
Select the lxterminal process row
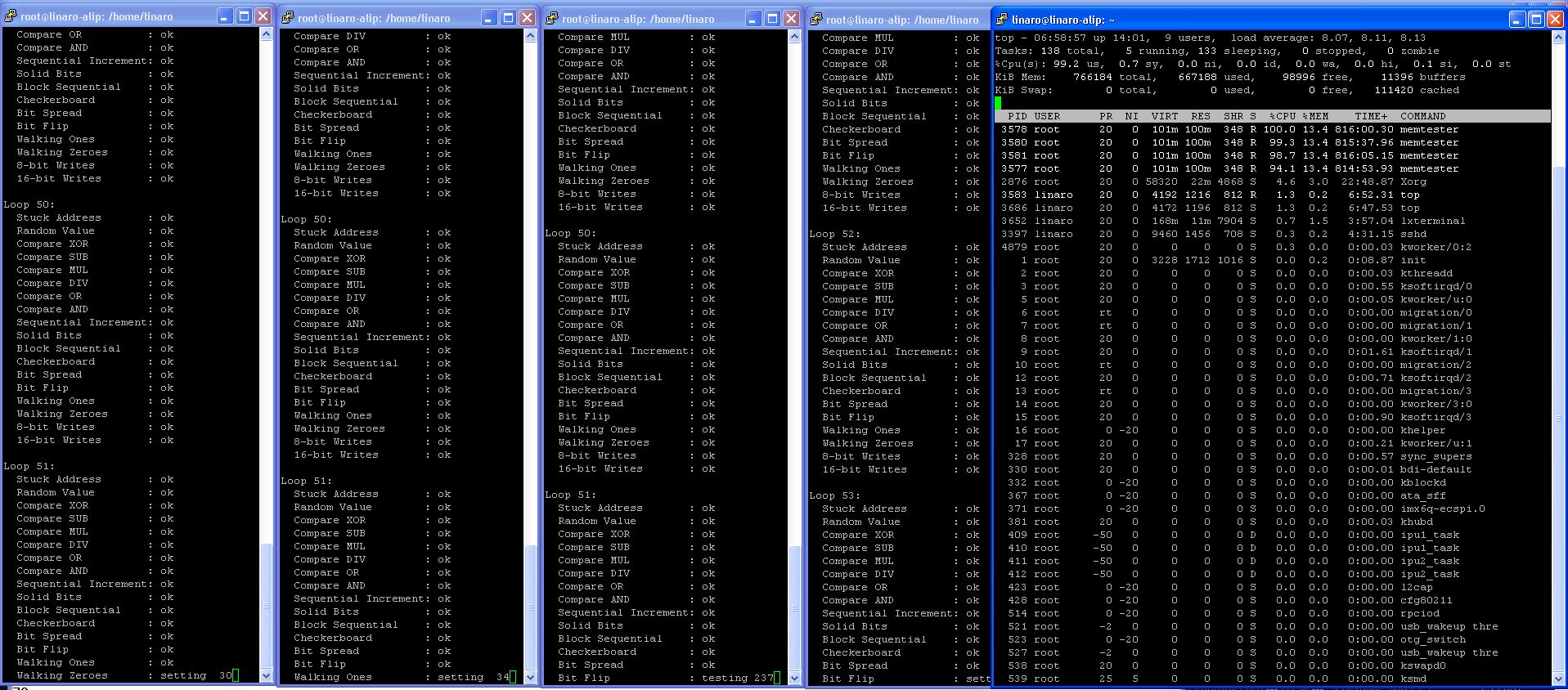(1272, 221)
